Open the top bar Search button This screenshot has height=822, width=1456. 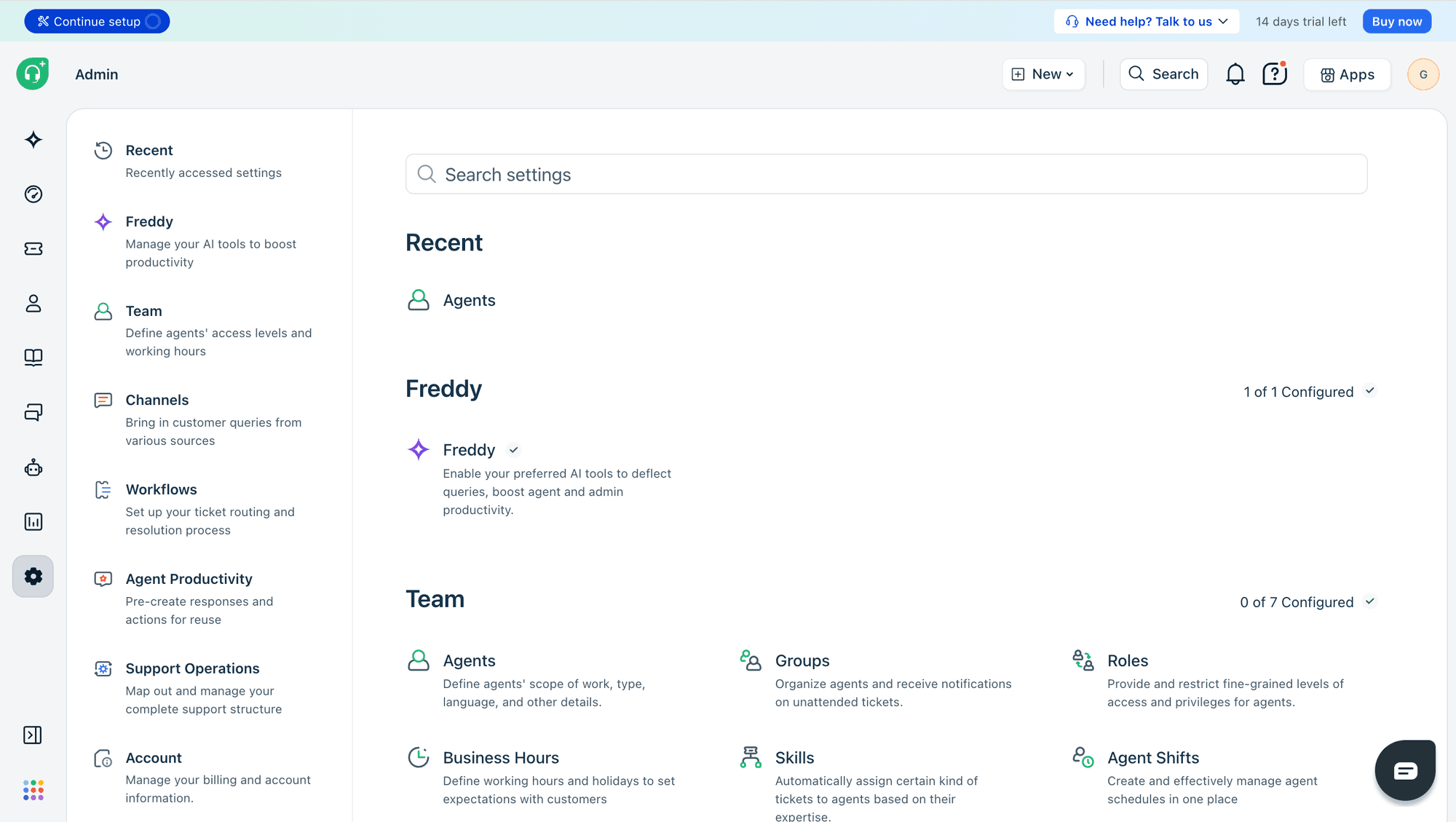[1163, 74]
